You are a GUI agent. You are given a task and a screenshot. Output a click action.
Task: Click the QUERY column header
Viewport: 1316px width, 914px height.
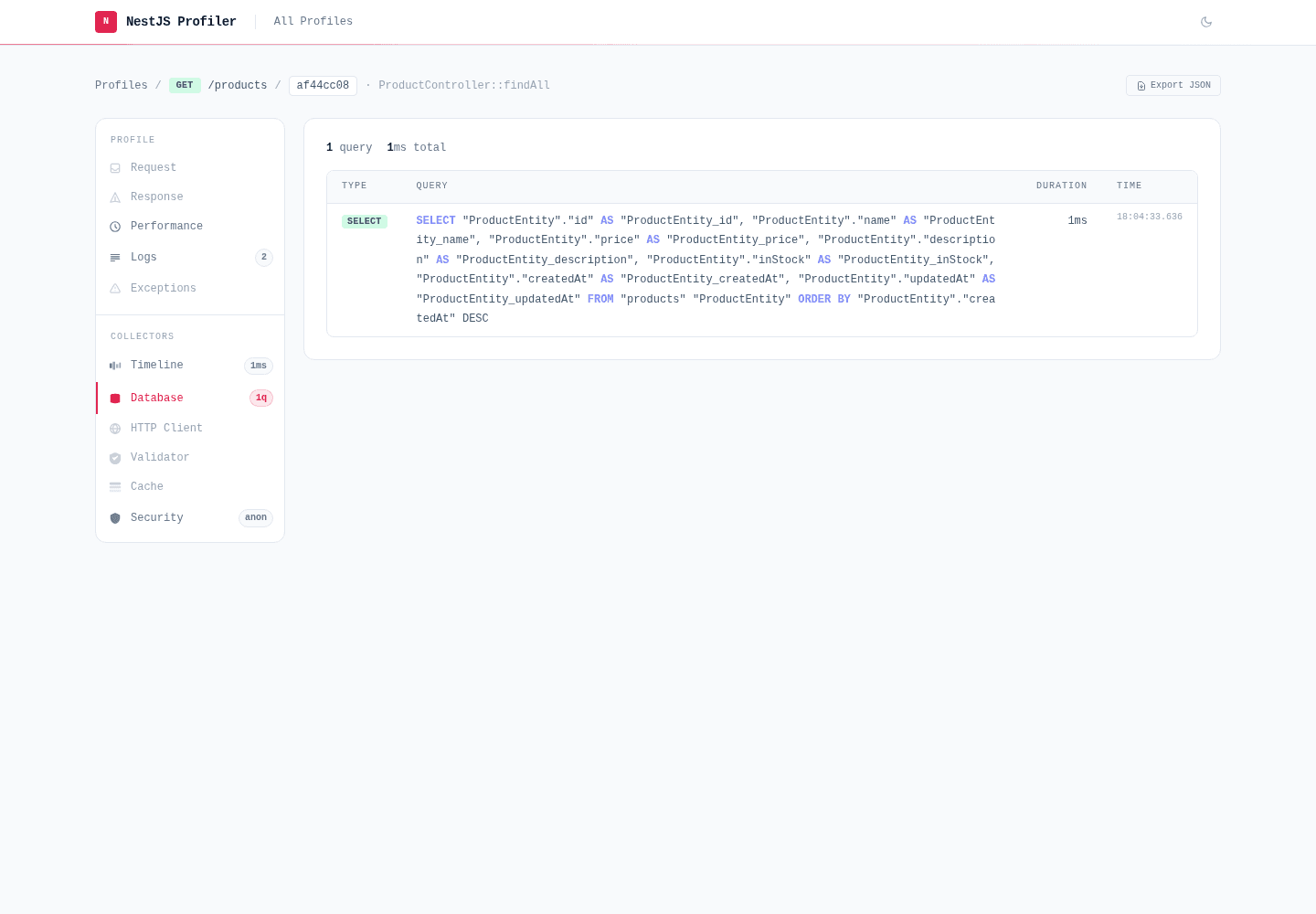tap(432, 186)
